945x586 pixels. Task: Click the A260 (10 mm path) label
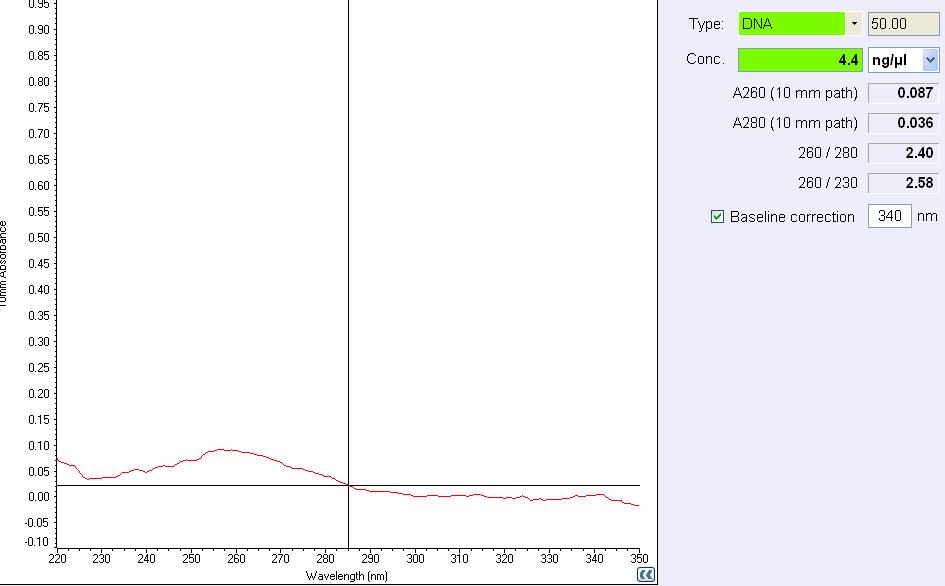(x=795, y=94)
